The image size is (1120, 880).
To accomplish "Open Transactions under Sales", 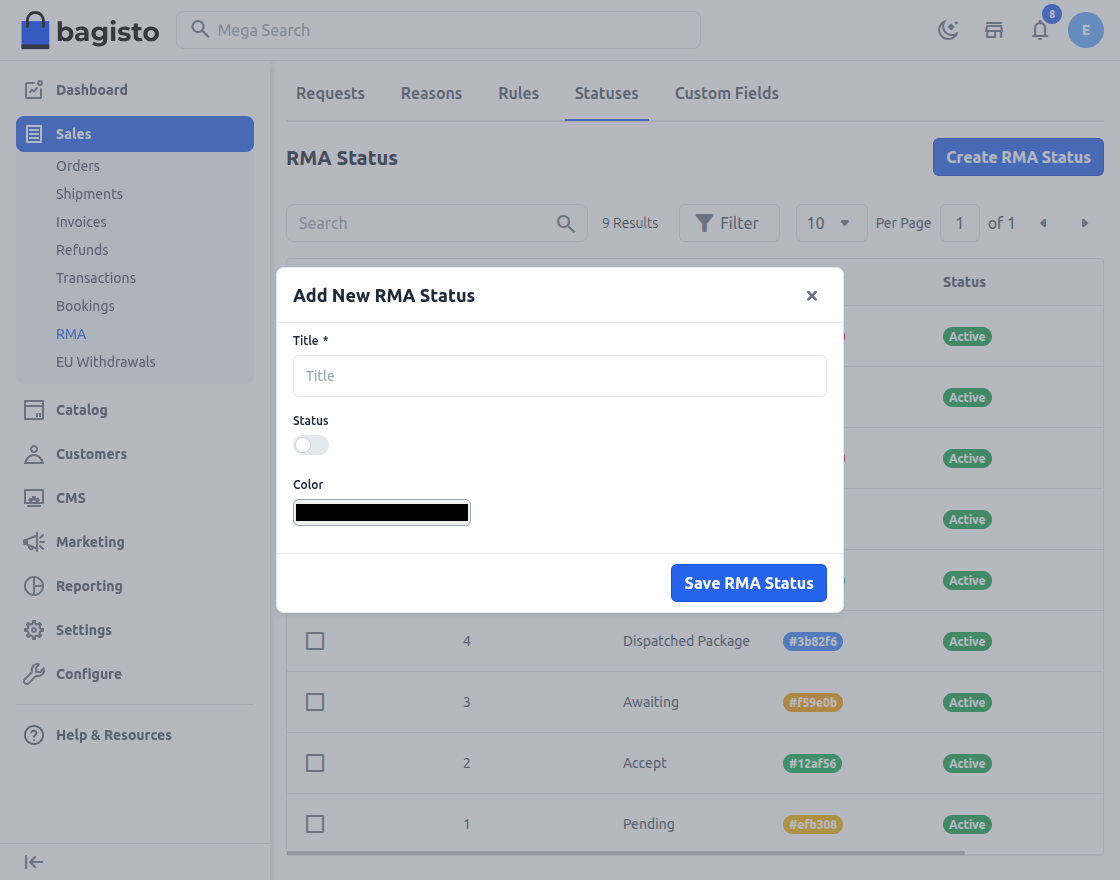I will (x=96, y=278).
